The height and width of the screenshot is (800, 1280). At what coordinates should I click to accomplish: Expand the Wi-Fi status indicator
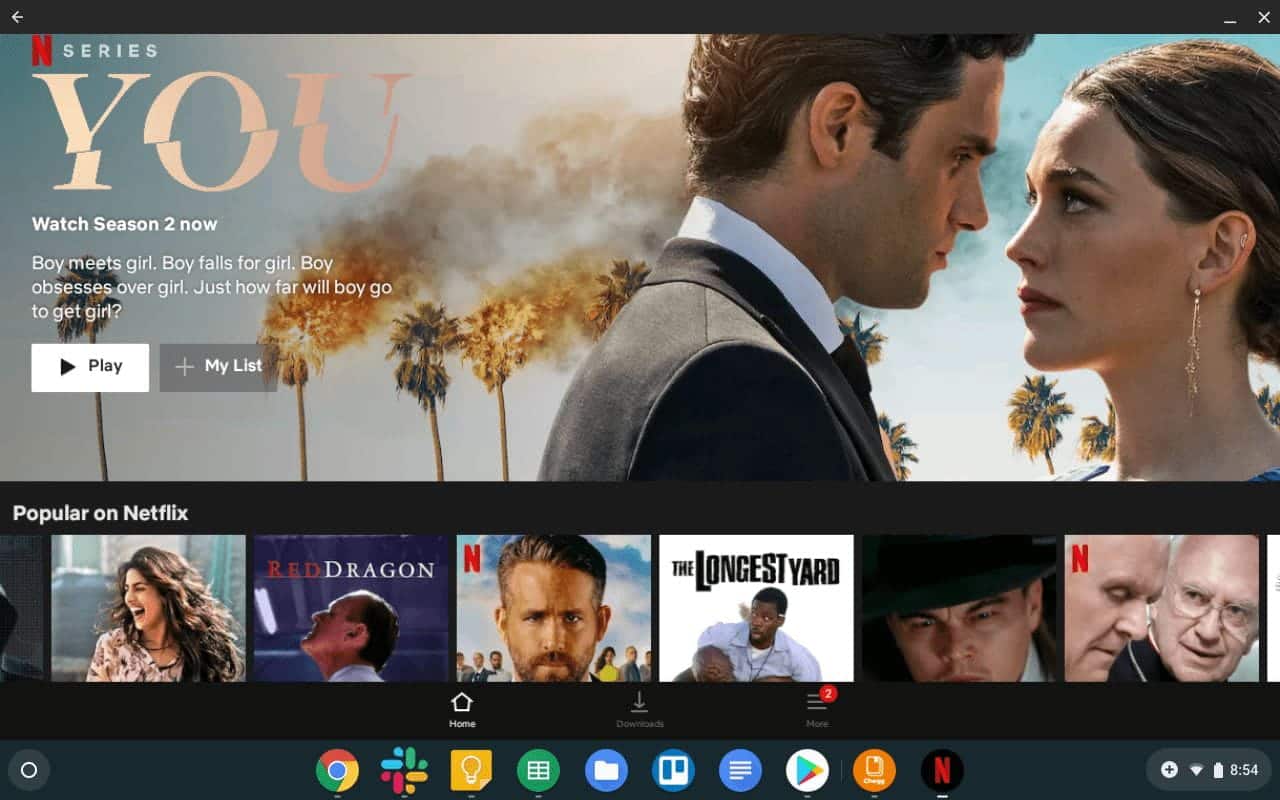point(1196,770)
